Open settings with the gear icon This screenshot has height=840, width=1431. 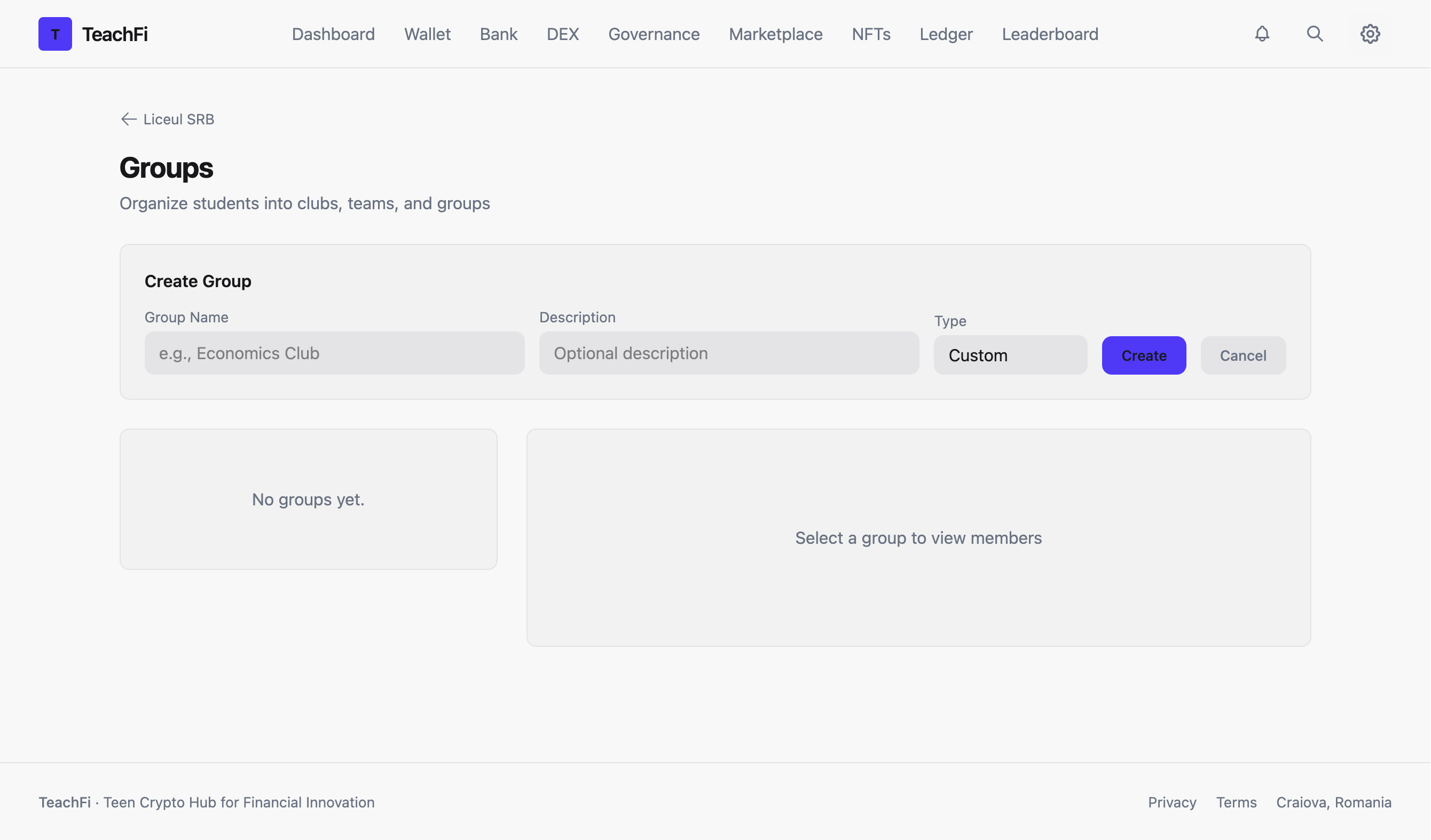[1370, 34]
